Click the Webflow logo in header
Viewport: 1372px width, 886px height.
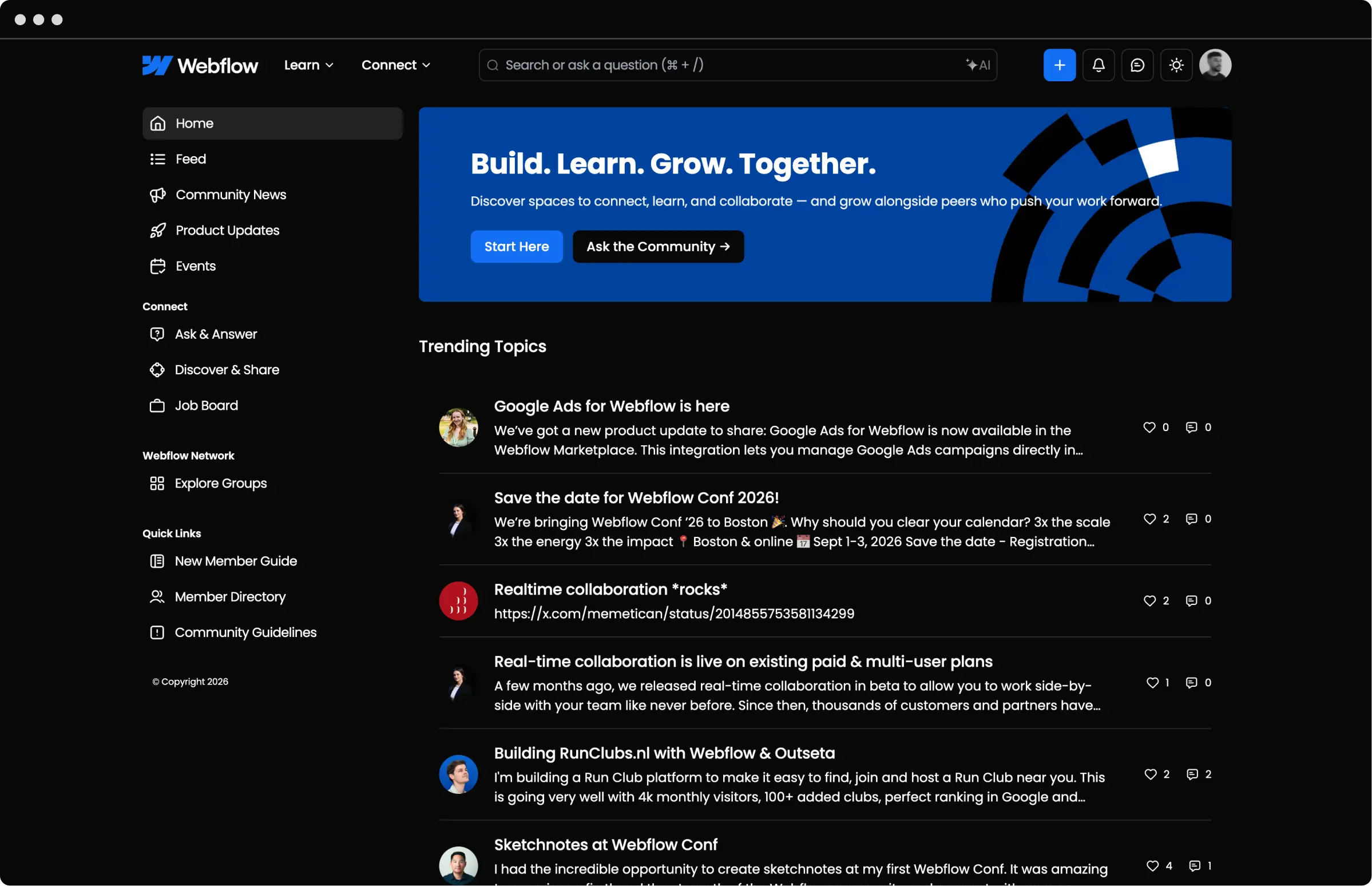point(200,65)
